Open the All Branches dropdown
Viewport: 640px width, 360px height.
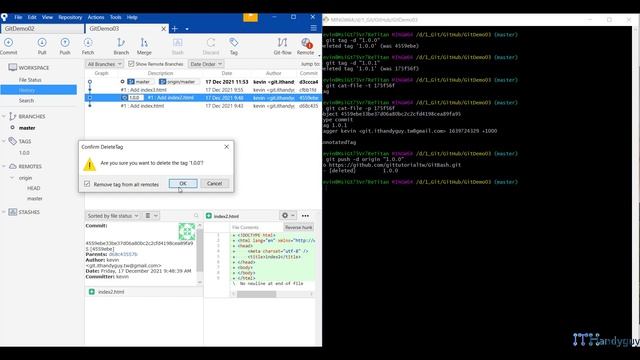click(x=104, y=64)
